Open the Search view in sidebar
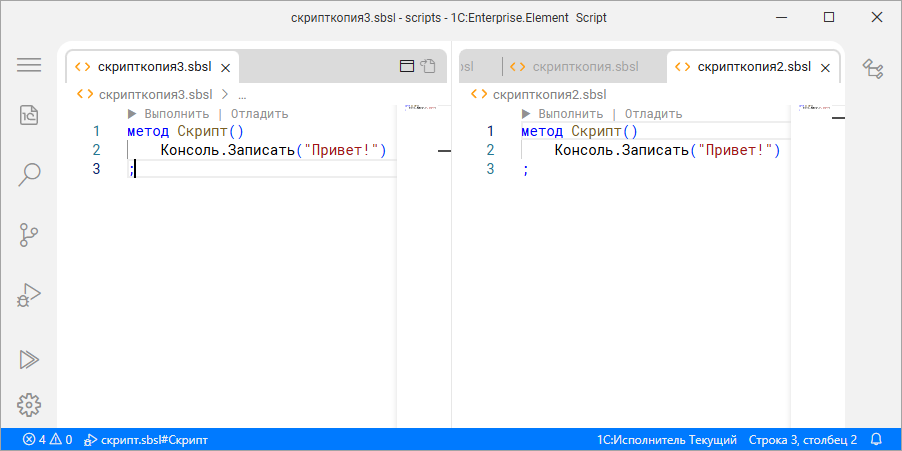Screen dimensions: 902x451 [29, 175]
